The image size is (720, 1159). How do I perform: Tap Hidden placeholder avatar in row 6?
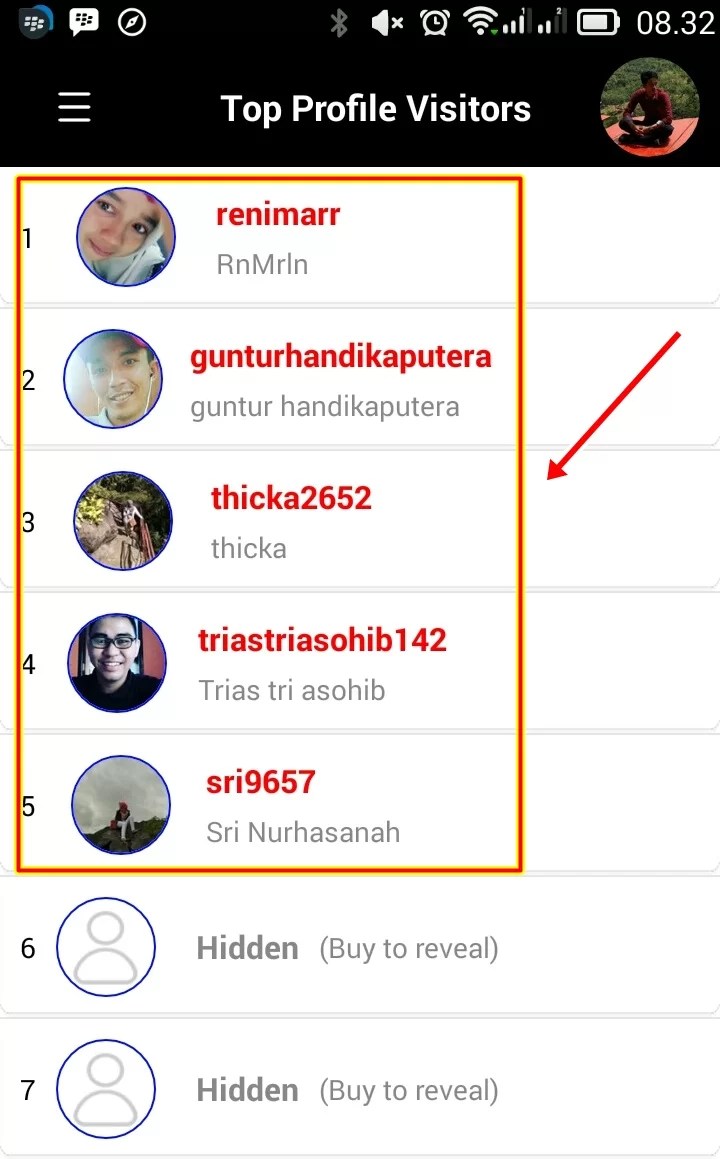tap(106, 947)
